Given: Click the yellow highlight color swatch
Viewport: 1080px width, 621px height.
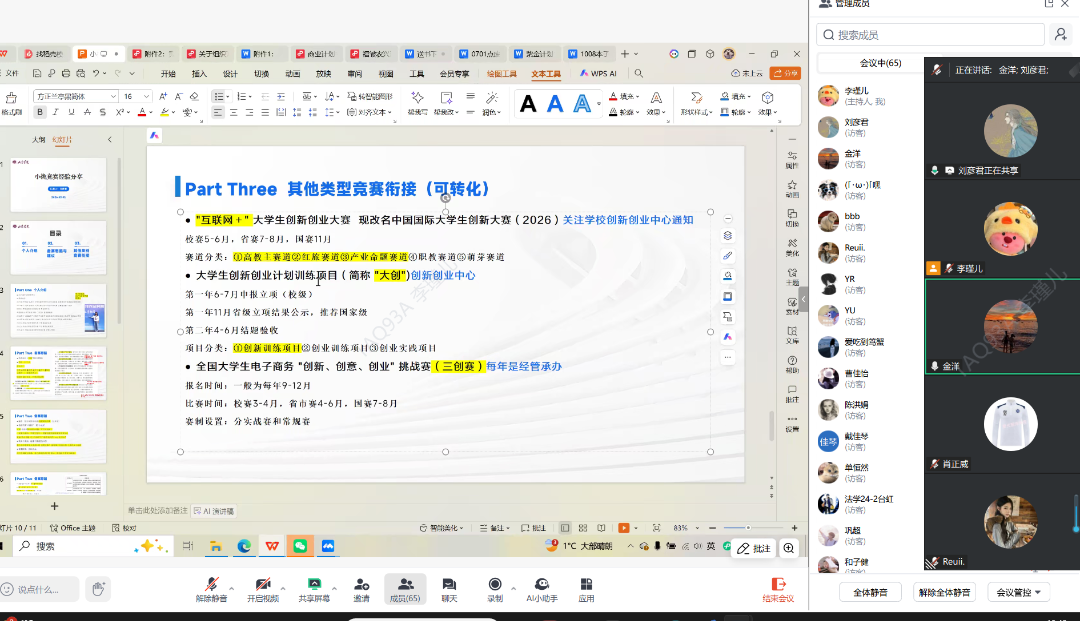Looking at the screenshot, I should [x=164, y=112].
